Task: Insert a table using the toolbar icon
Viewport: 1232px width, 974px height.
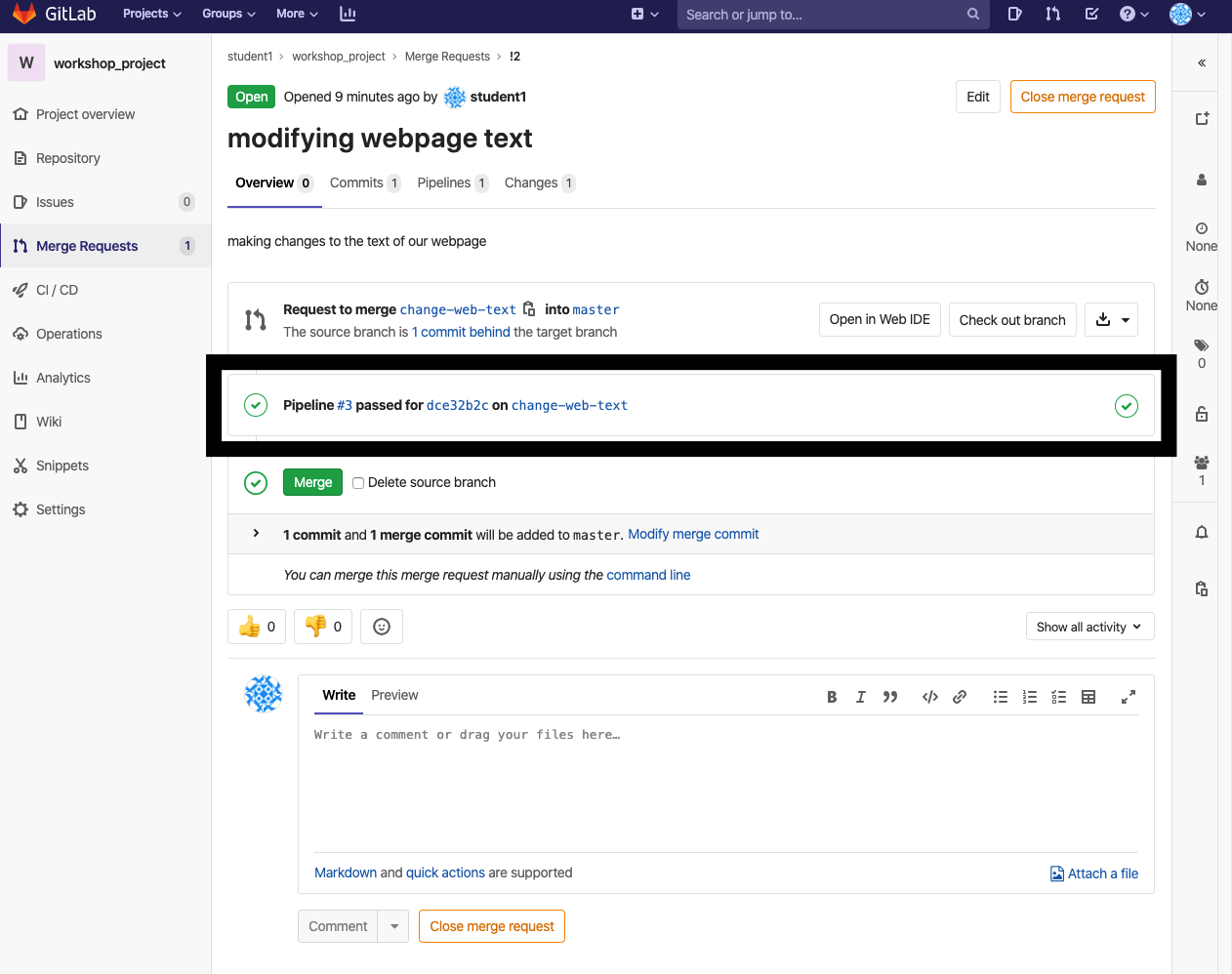Action: click(1088, 697)
